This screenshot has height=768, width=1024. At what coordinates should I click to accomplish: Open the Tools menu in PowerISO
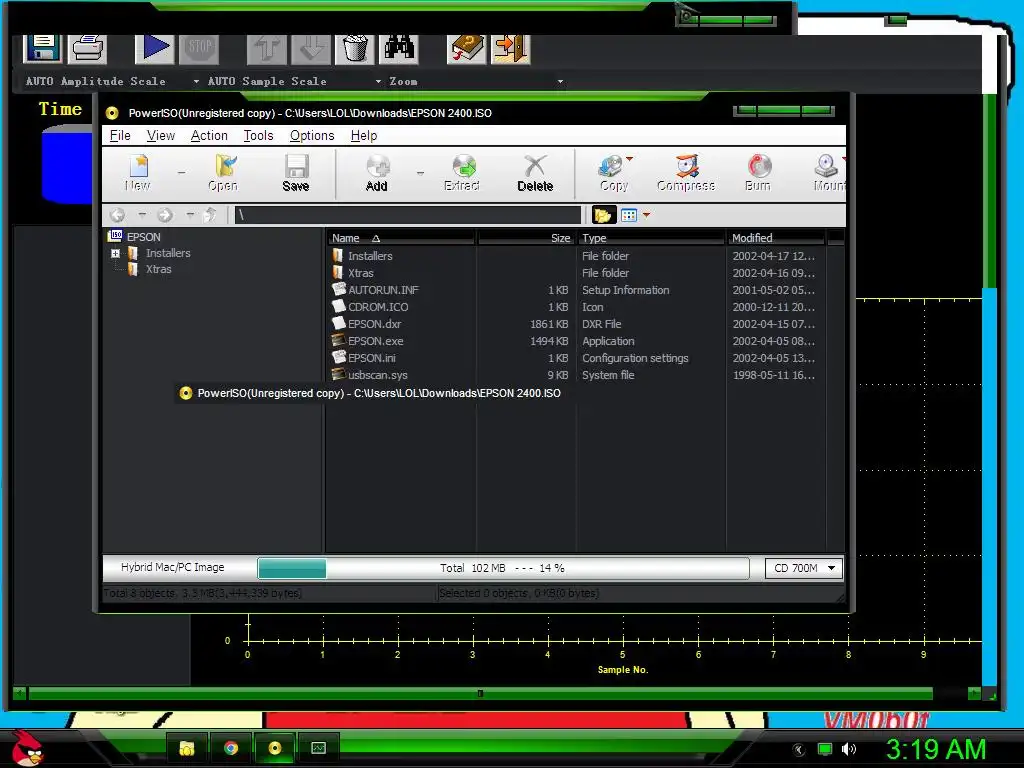[258, 135]
